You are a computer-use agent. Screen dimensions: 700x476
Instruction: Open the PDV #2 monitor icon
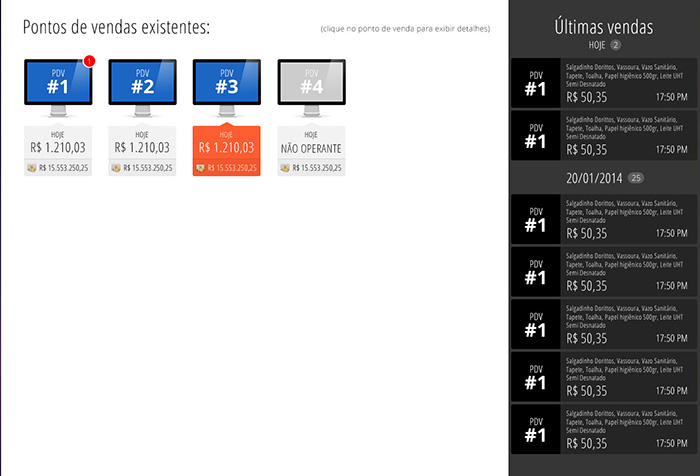point(142,83)
